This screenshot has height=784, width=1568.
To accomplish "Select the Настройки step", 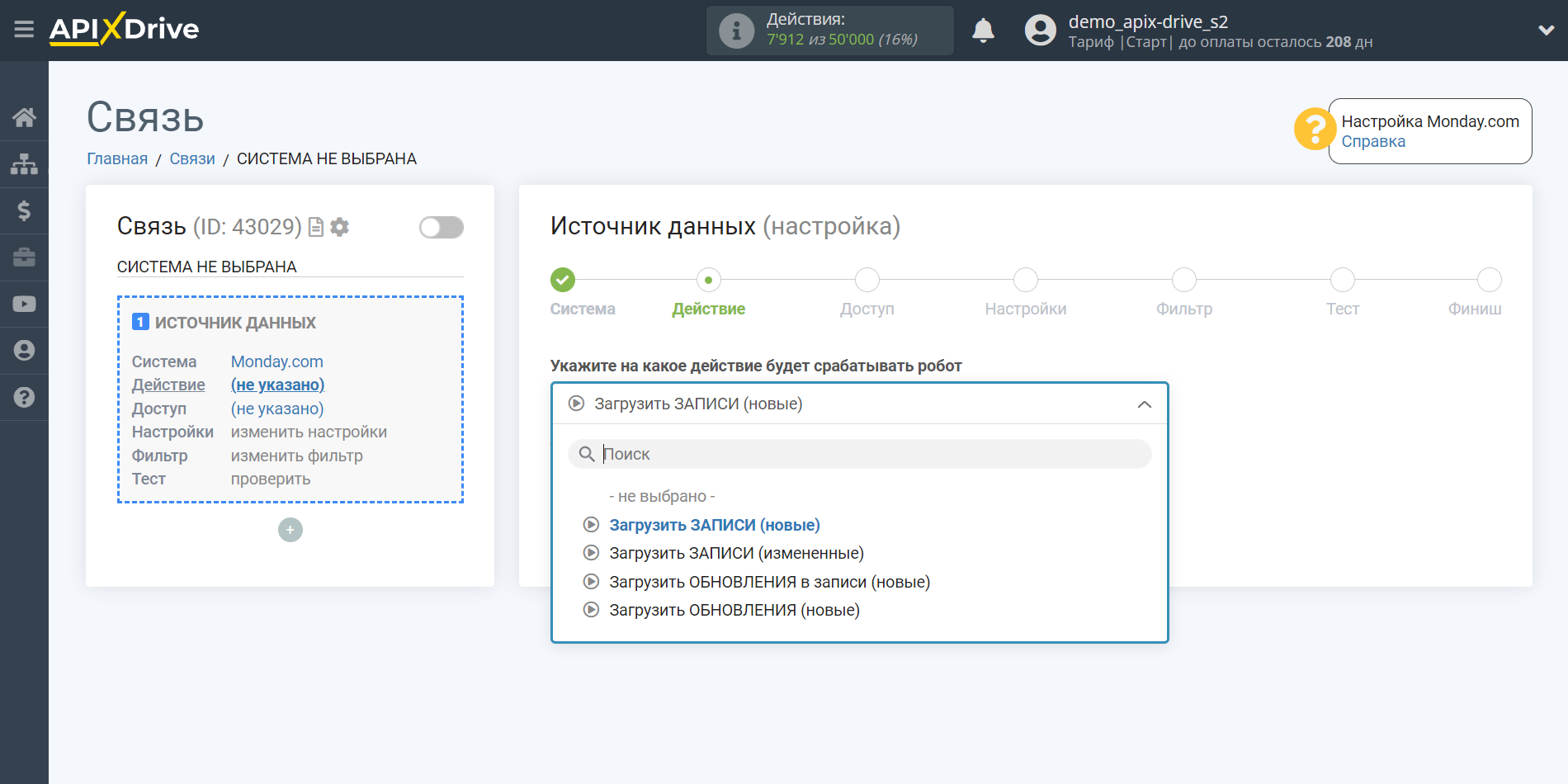I will pos(1026,280).
